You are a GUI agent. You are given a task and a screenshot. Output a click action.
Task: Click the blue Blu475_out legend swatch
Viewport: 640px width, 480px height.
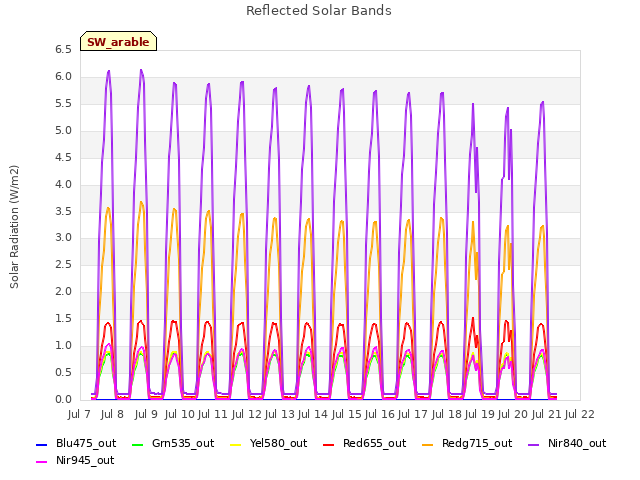pyautogui.click(x=42, y=444)
